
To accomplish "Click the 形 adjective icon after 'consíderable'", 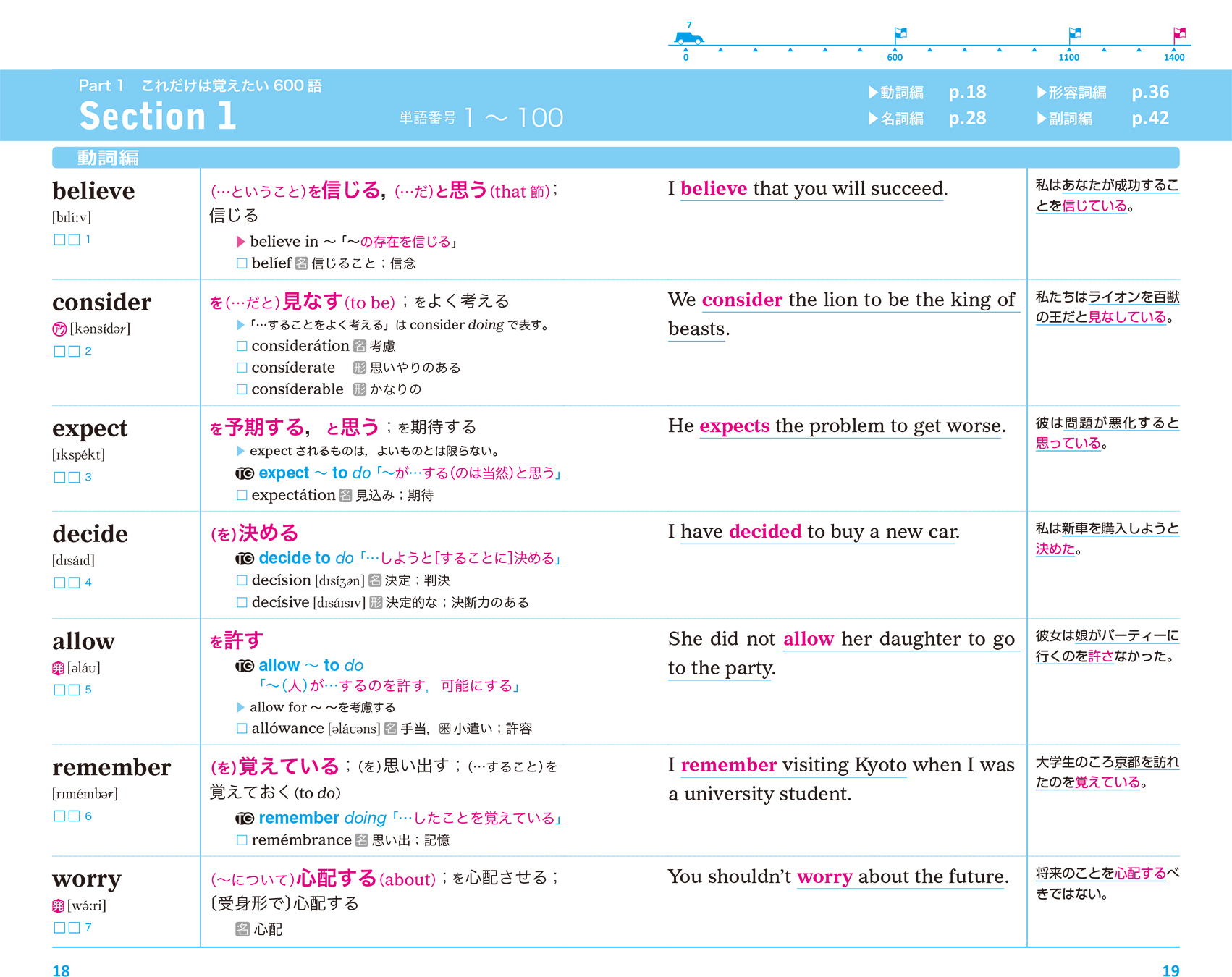I will (360, 389).
